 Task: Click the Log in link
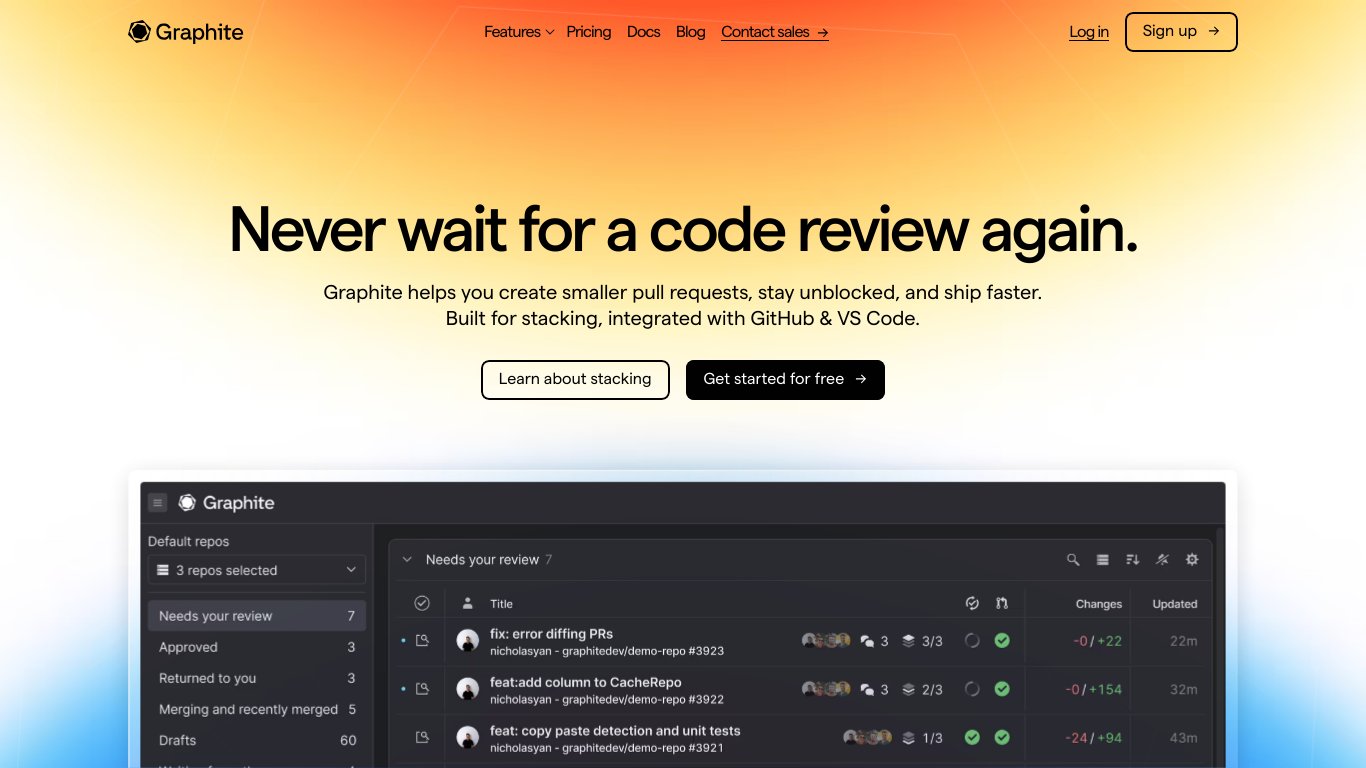[1089, 32]
